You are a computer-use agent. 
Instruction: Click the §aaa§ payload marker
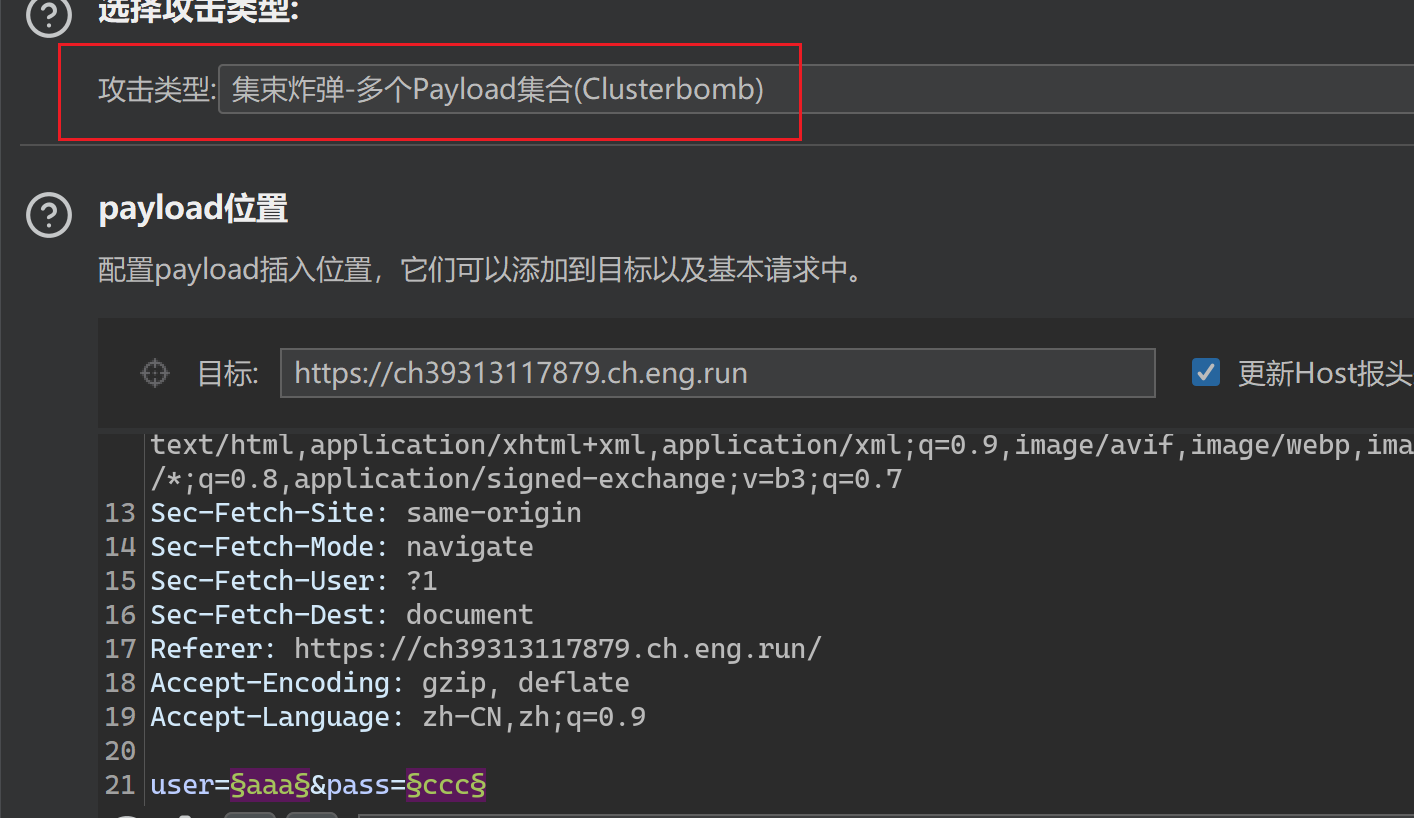click(x=270, y=785)
